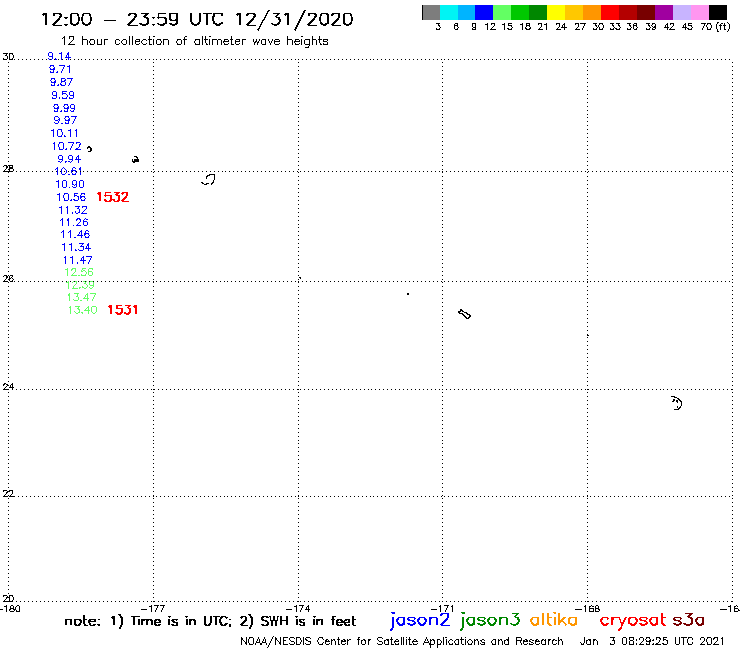
Task: Click the 11.34 wave height value
Action: (76, 247)
